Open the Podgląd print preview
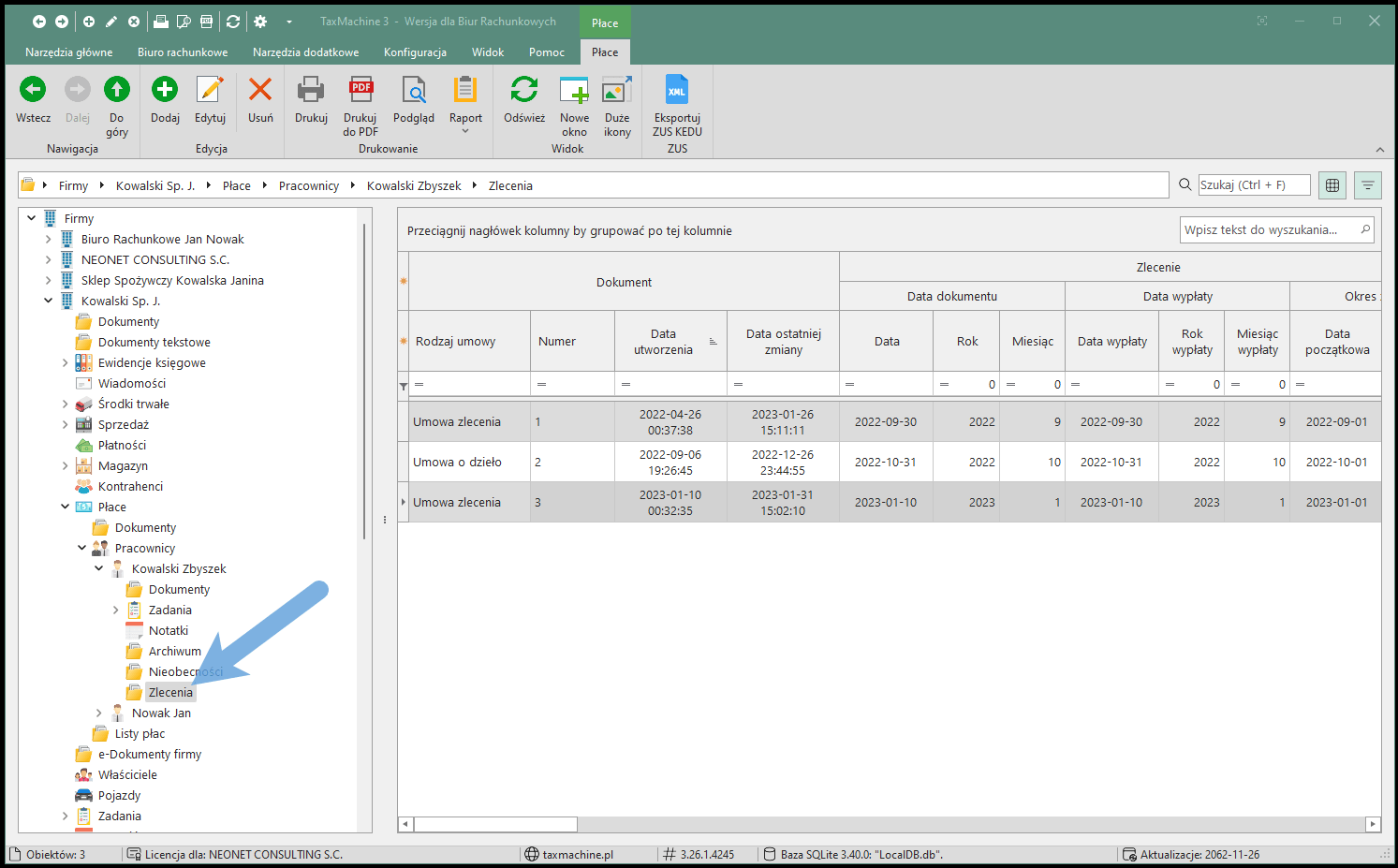1398x868 pixels. click(x=413, y=90)
